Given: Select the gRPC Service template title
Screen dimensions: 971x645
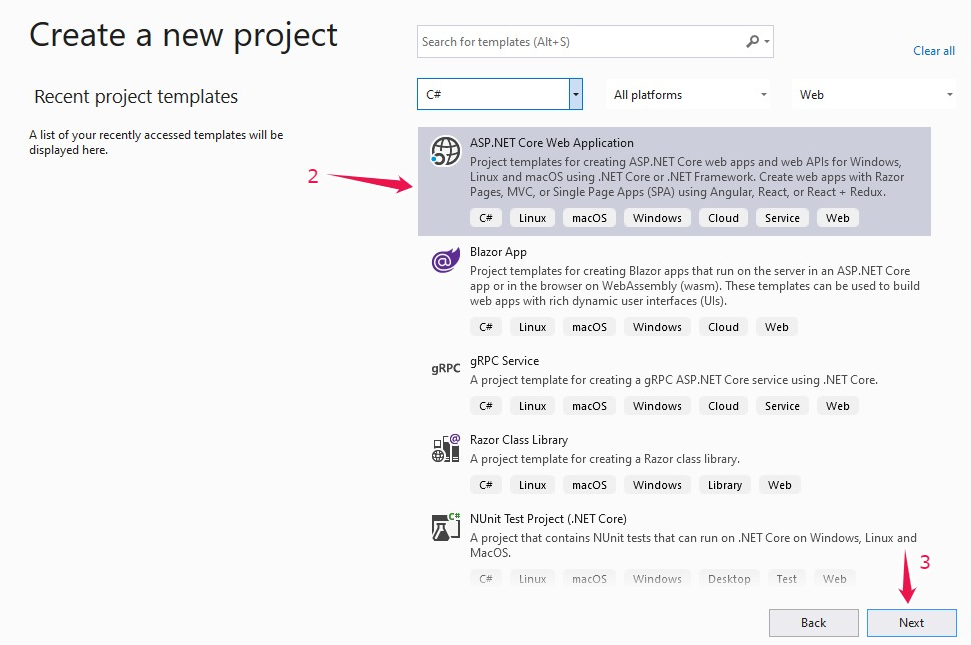Looking at the screenshot, I should click(x=504, y=361).
